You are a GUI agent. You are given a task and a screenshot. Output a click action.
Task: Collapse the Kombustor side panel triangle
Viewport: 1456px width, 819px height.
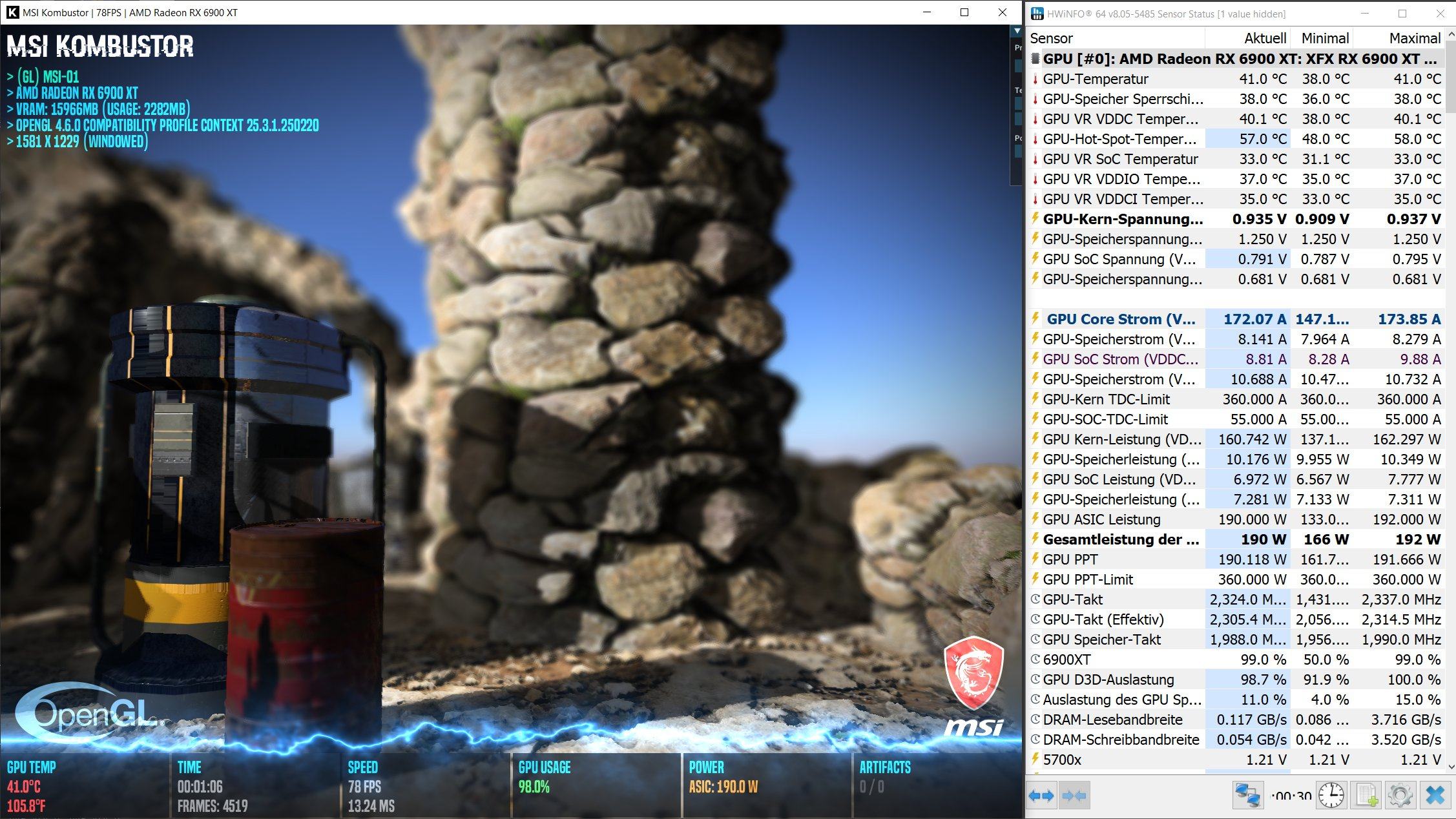click(x=1017, y=31)
